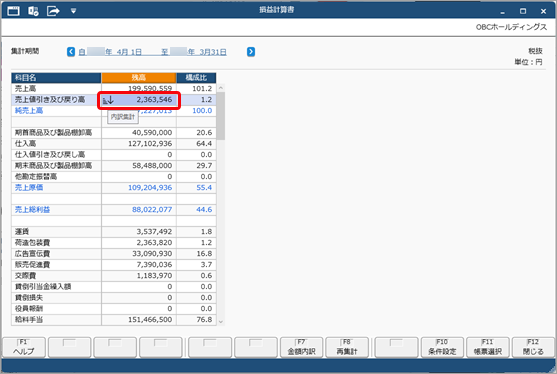Open the start date 4月1日 link
The image size is (557, 374).
110,52
